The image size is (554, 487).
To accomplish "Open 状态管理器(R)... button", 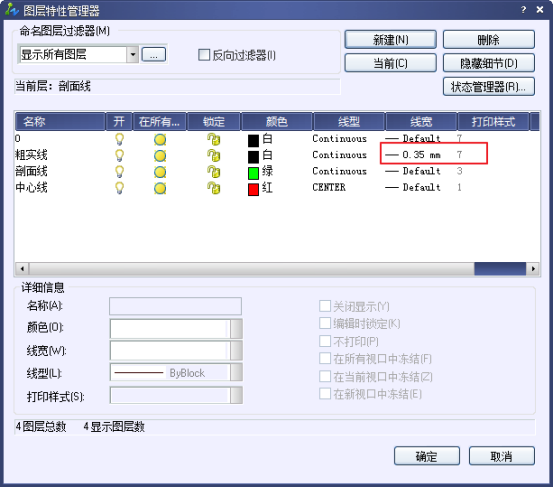I will [x=489, y=87].
